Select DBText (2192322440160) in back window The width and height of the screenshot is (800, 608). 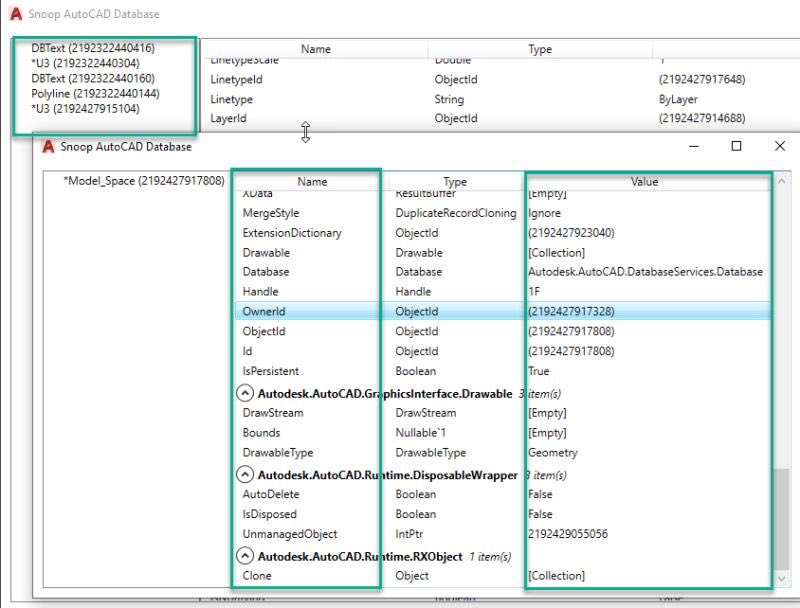pyautogui.click(x=93, y=78)
